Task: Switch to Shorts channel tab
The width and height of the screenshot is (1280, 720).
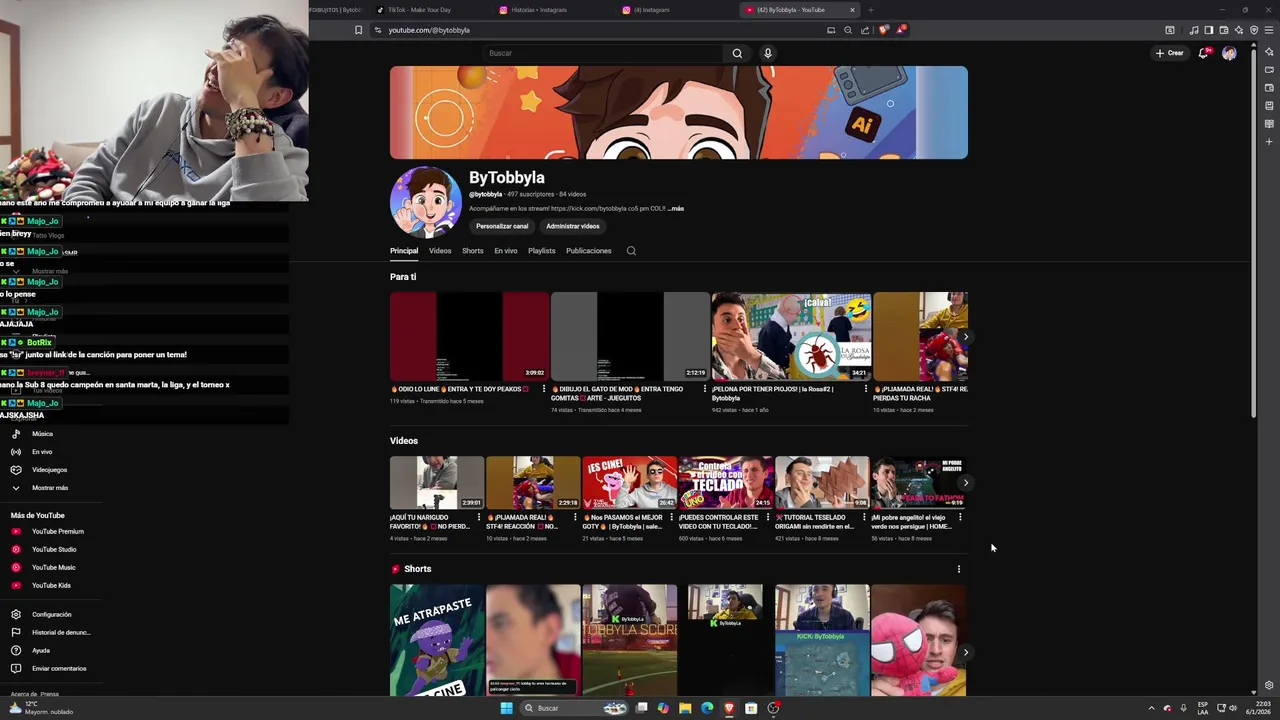Action: [x=473, y=251]
